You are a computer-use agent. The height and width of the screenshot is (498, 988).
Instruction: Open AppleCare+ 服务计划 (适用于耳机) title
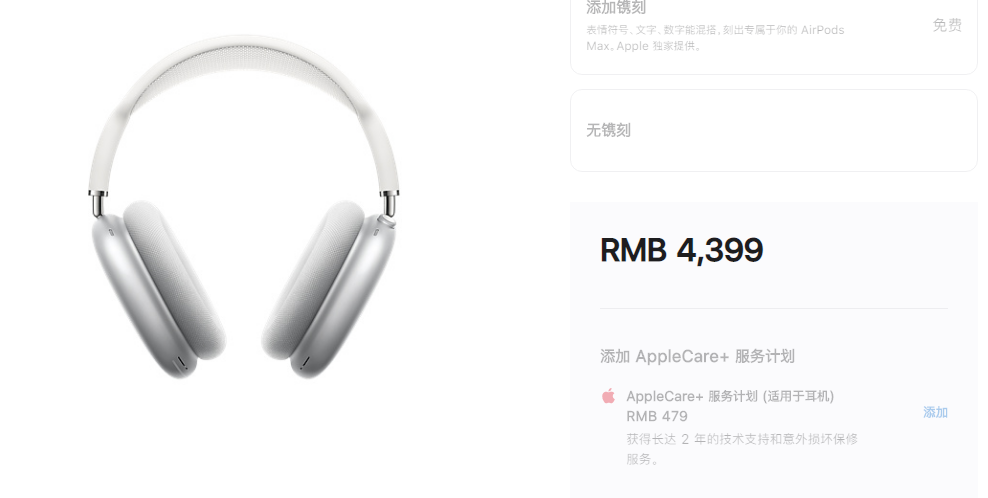[730, 397]
